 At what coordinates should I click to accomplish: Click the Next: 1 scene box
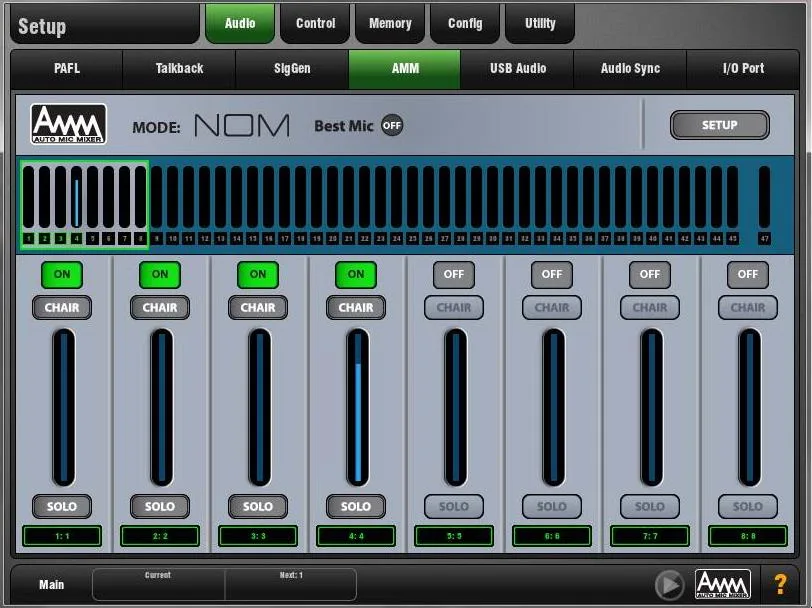(291, 585)
